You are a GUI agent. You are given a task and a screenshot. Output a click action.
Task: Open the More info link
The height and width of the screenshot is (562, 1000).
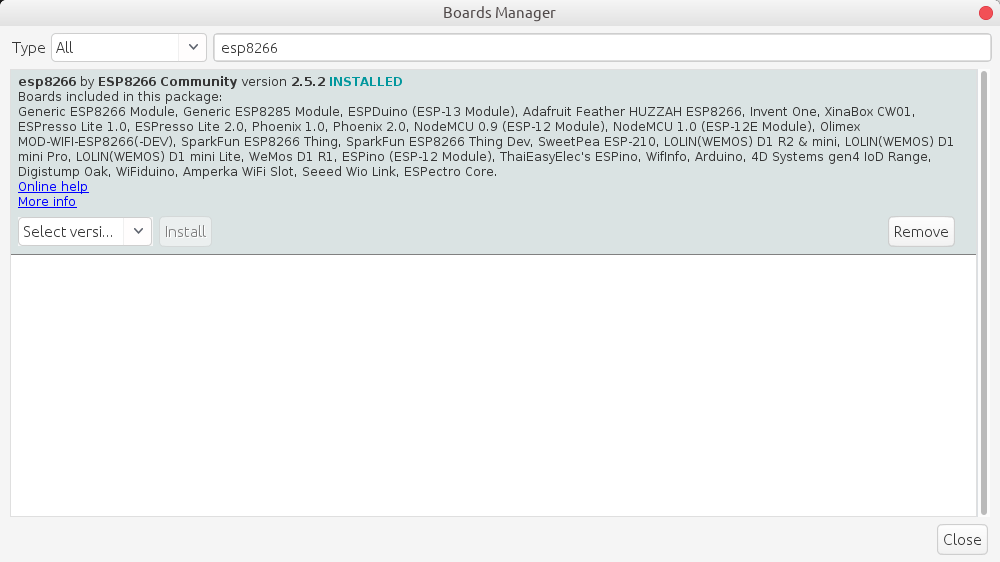[x=47, y=202]
